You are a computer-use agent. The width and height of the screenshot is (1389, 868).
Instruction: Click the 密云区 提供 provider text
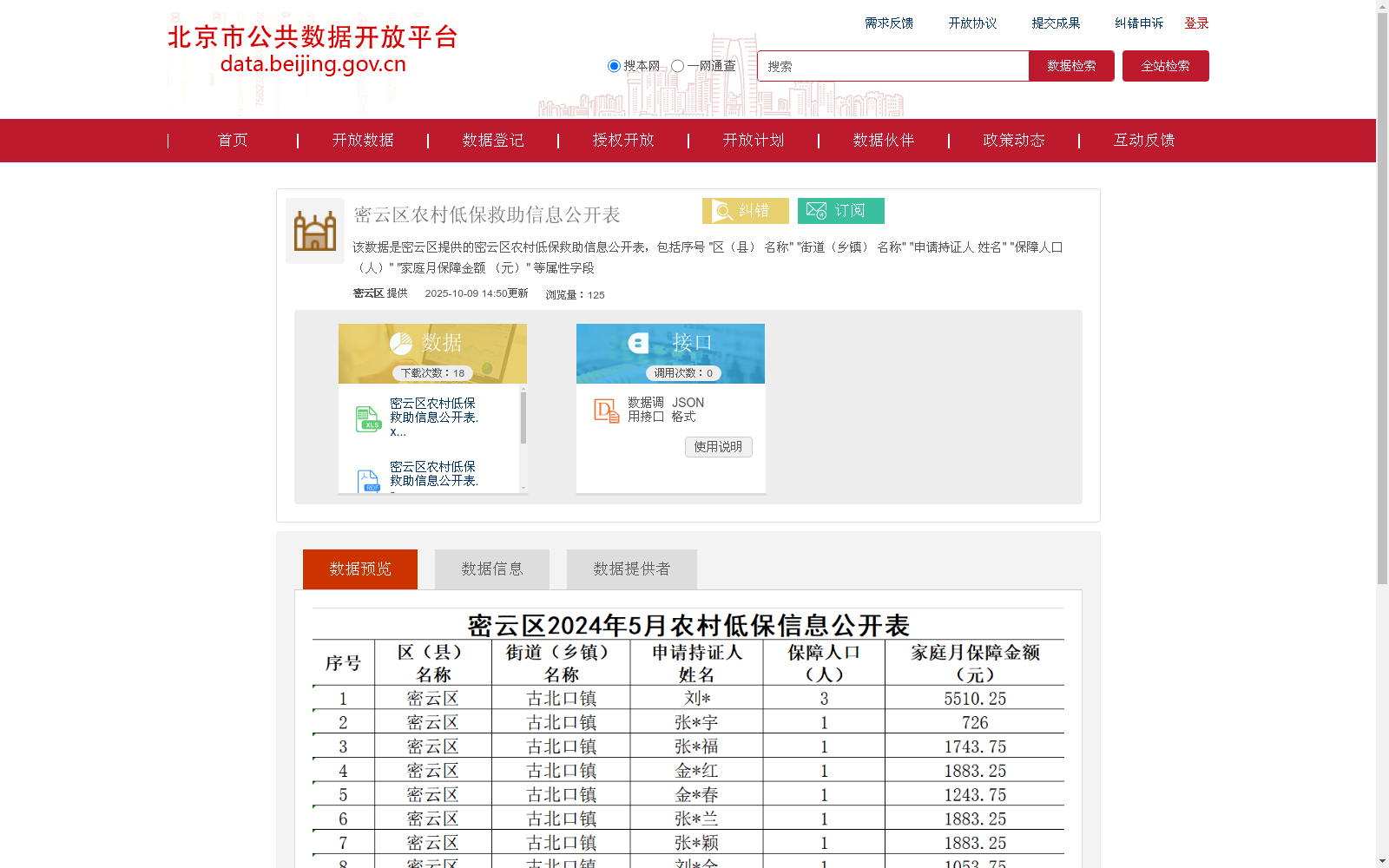click(x=380, y=293)
